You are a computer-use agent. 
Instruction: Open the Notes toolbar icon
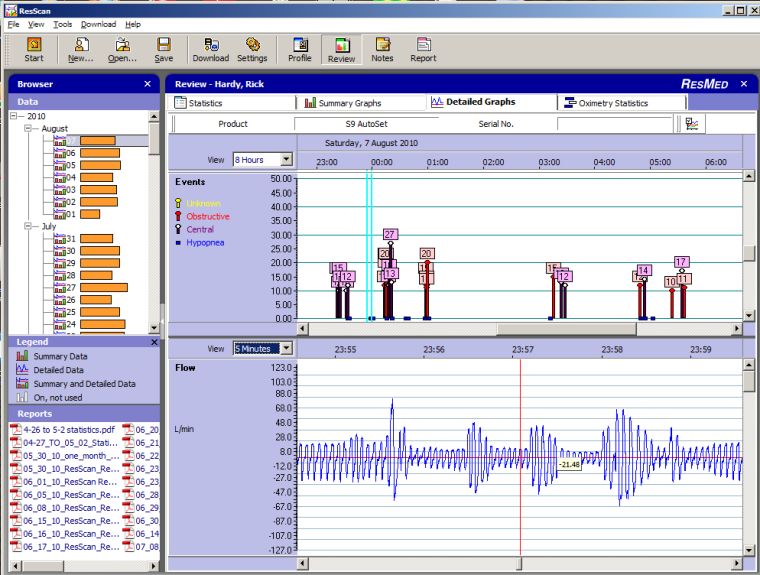(382, 49)
